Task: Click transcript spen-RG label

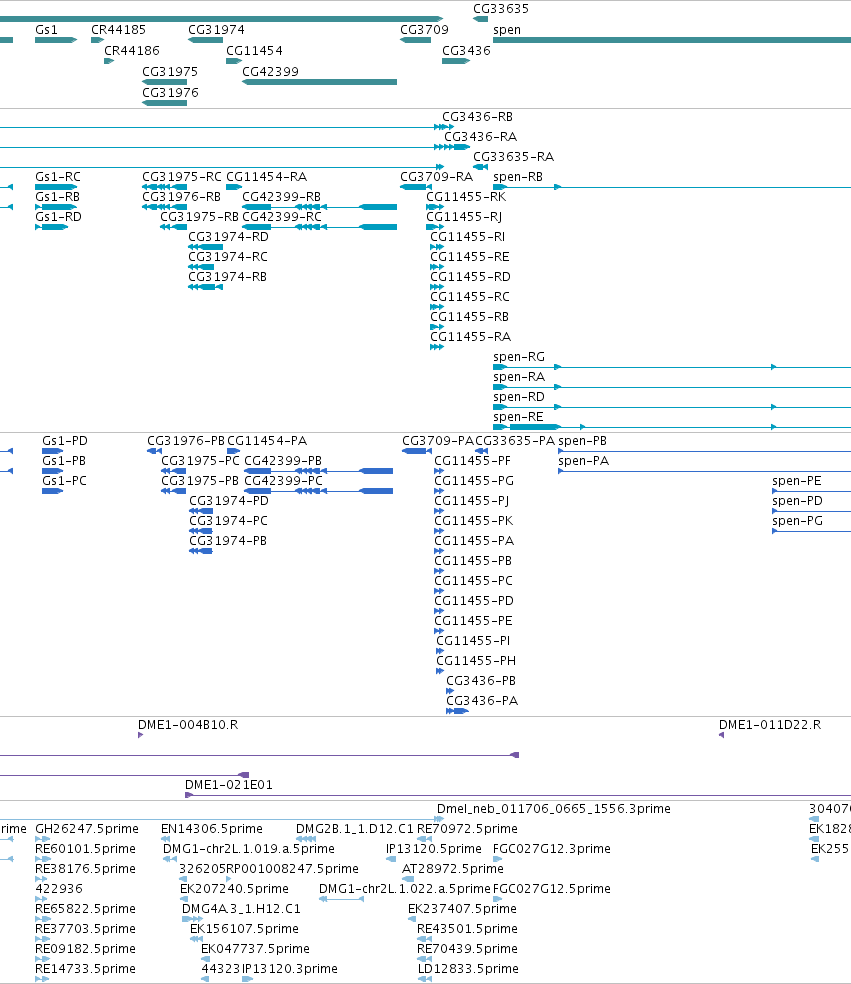Action: point(519,357)
